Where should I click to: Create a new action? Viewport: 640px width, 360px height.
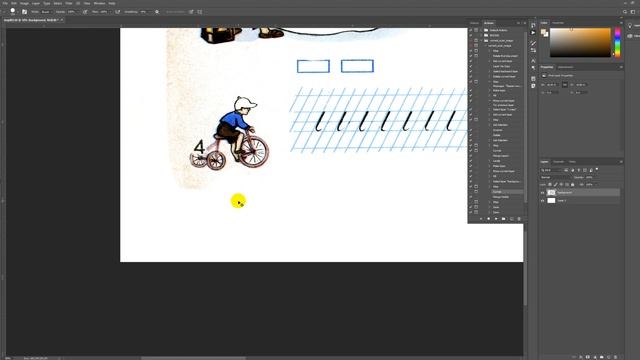(x=511, y=219)
